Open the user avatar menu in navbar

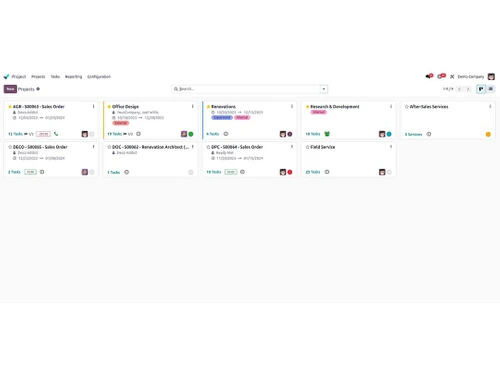point(491,77)
